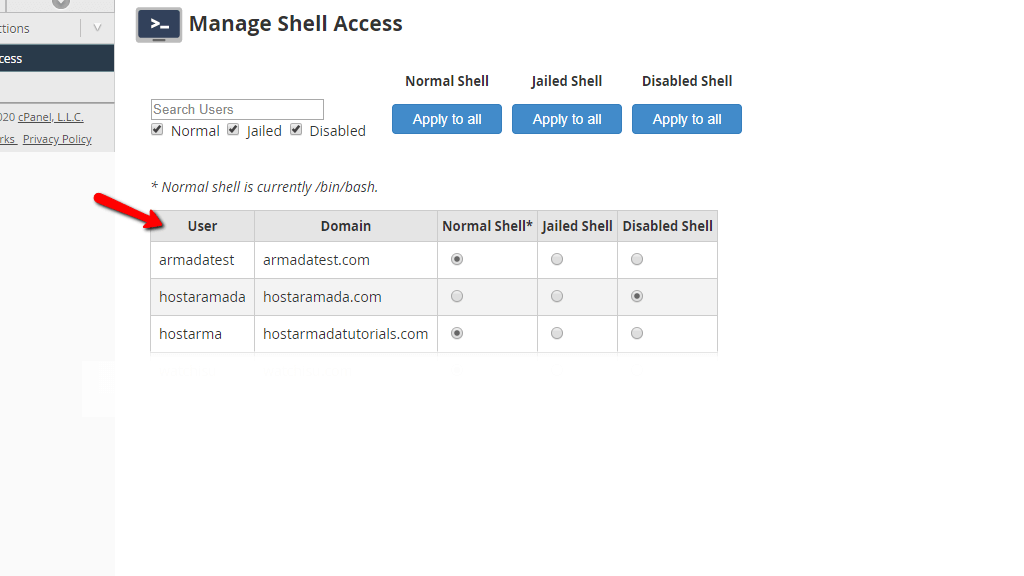The width and height of the screenshot is (1024, 576).
Task: Select Disabled Shell for armadatest
Action: coord(637,259)
